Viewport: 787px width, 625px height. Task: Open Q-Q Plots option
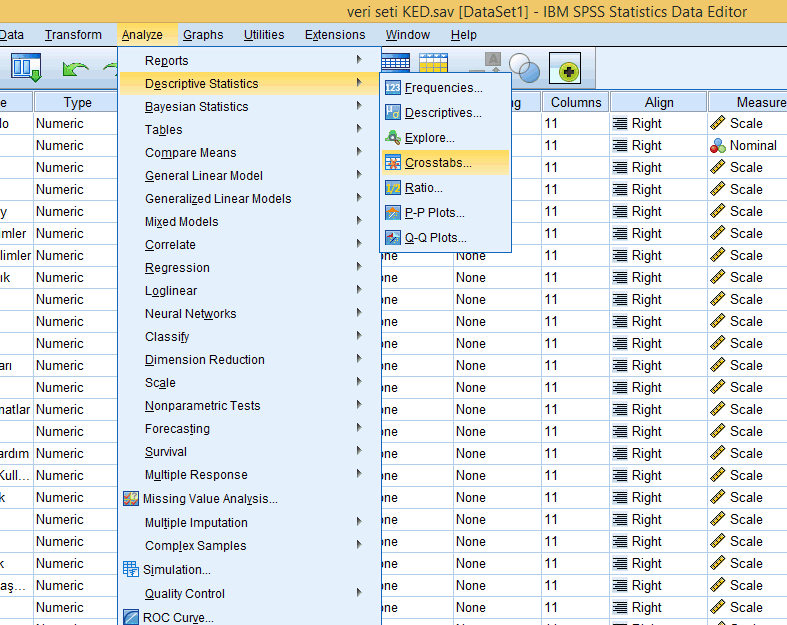(x=435, y=238)
